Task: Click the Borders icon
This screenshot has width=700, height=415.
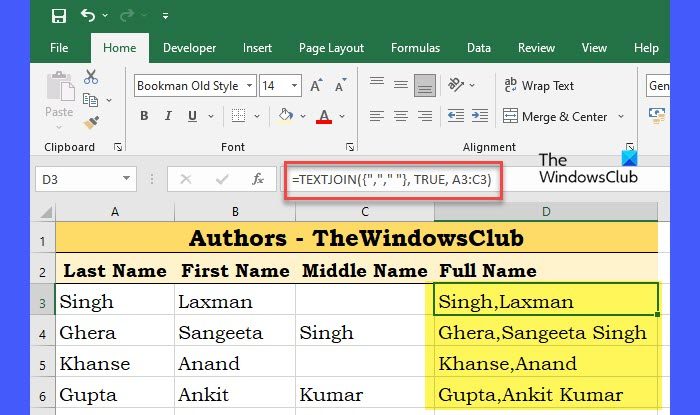Action: (x=238, y=116)
